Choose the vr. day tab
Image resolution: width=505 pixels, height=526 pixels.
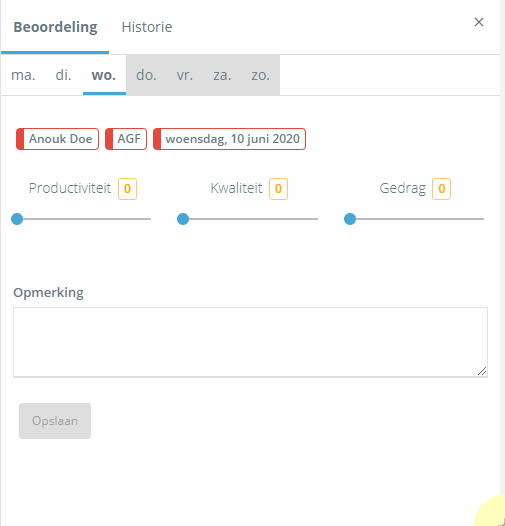point(185,75)
